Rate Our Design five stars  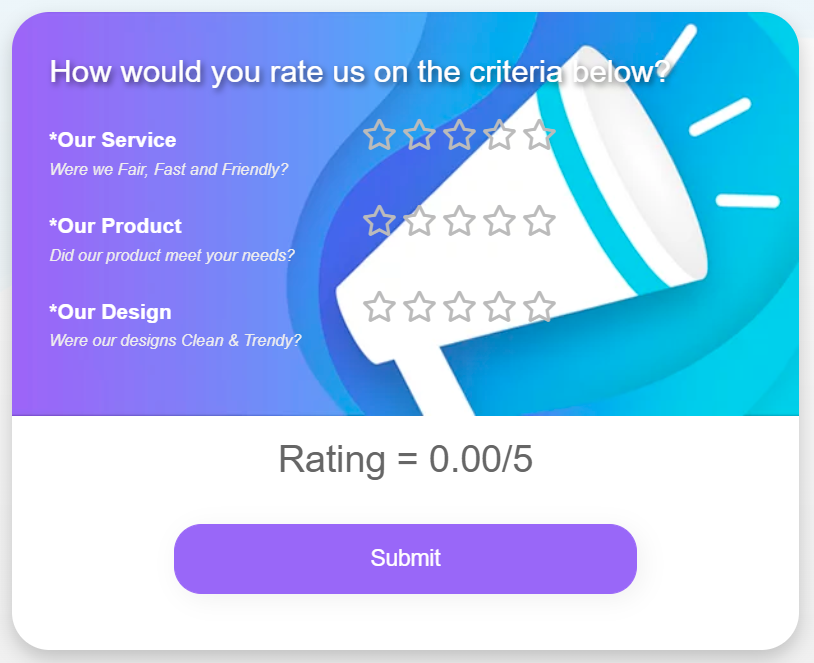tap(539, 307)
